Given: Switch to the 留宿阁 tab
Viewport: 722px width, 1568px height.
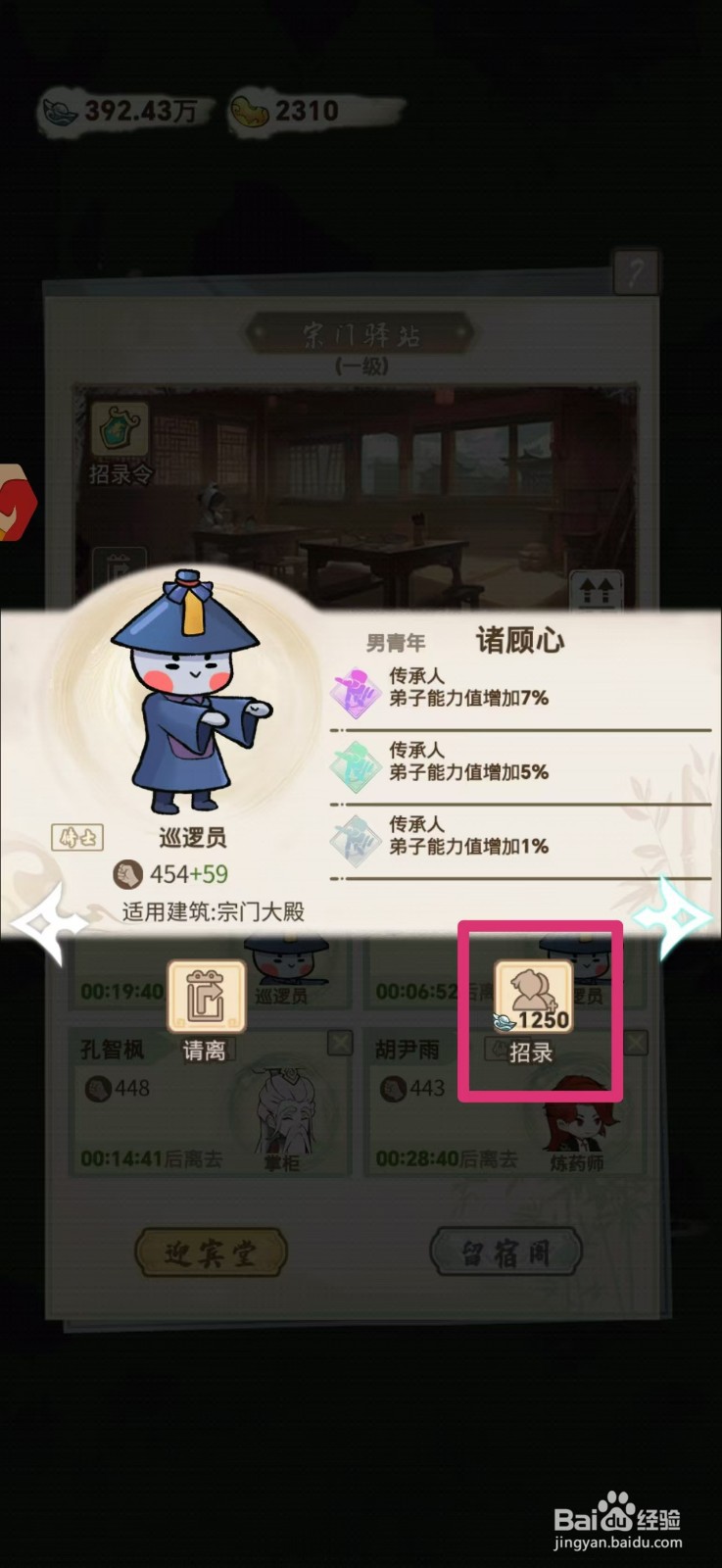Looking at the screenshot, I should pos(506,1252).
